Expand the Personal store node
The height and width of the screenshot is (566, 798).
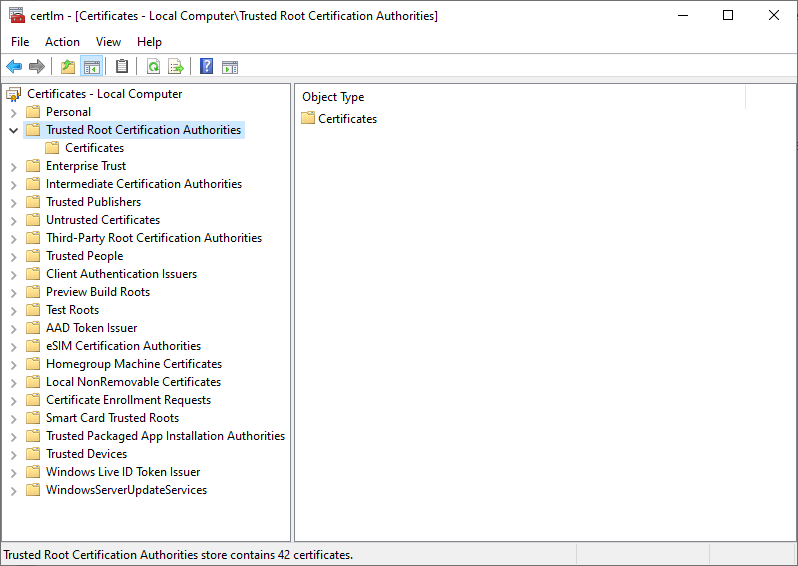click(14, 112)
